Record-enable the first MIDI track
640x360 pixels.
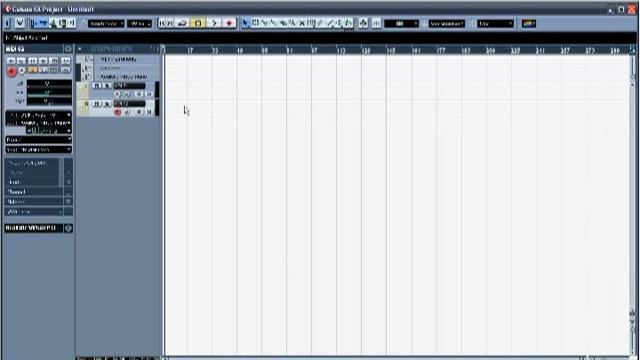pos(118,94)
